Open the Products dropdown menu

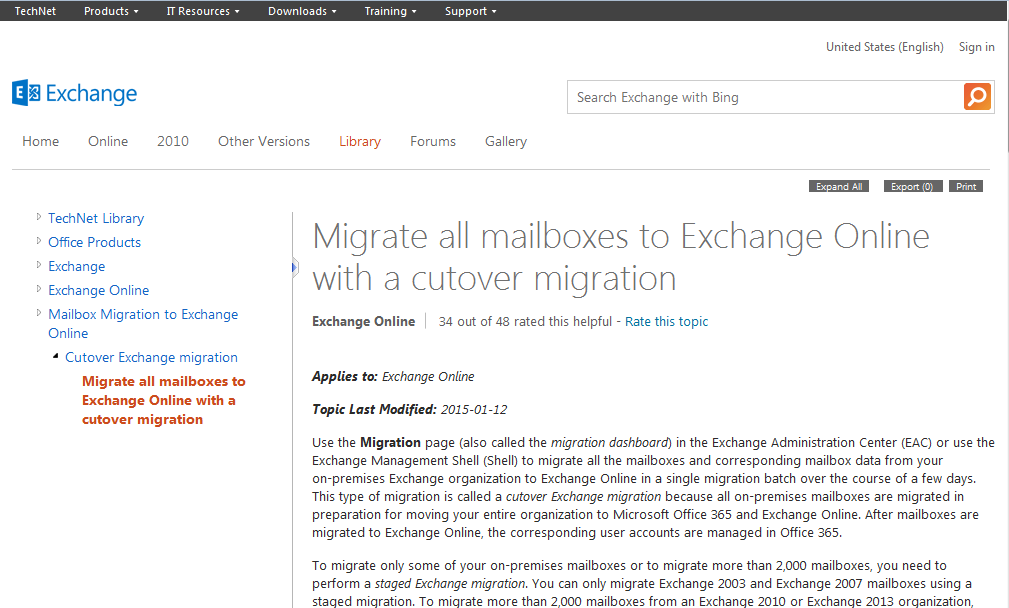coord(111,11)
